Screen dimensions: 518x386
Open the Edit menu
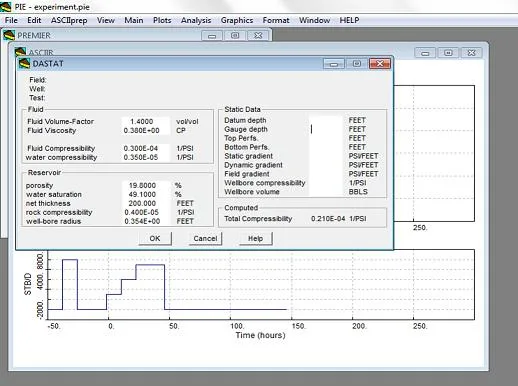tap(34, 20)
